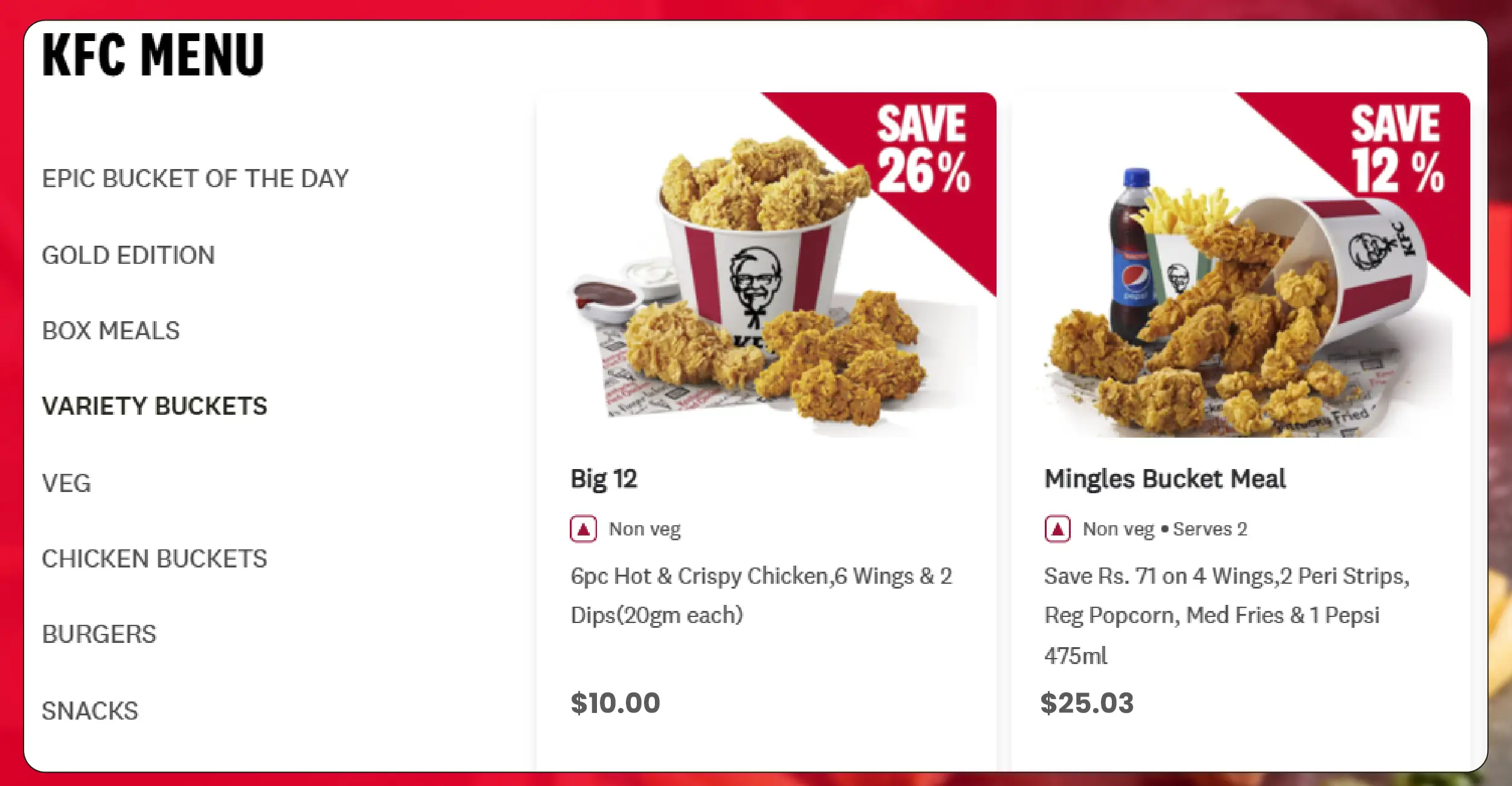The height and width of the screenshot is (786, 1512).
Task: Click the Big 12 description text
Action: tap(761, 596)
